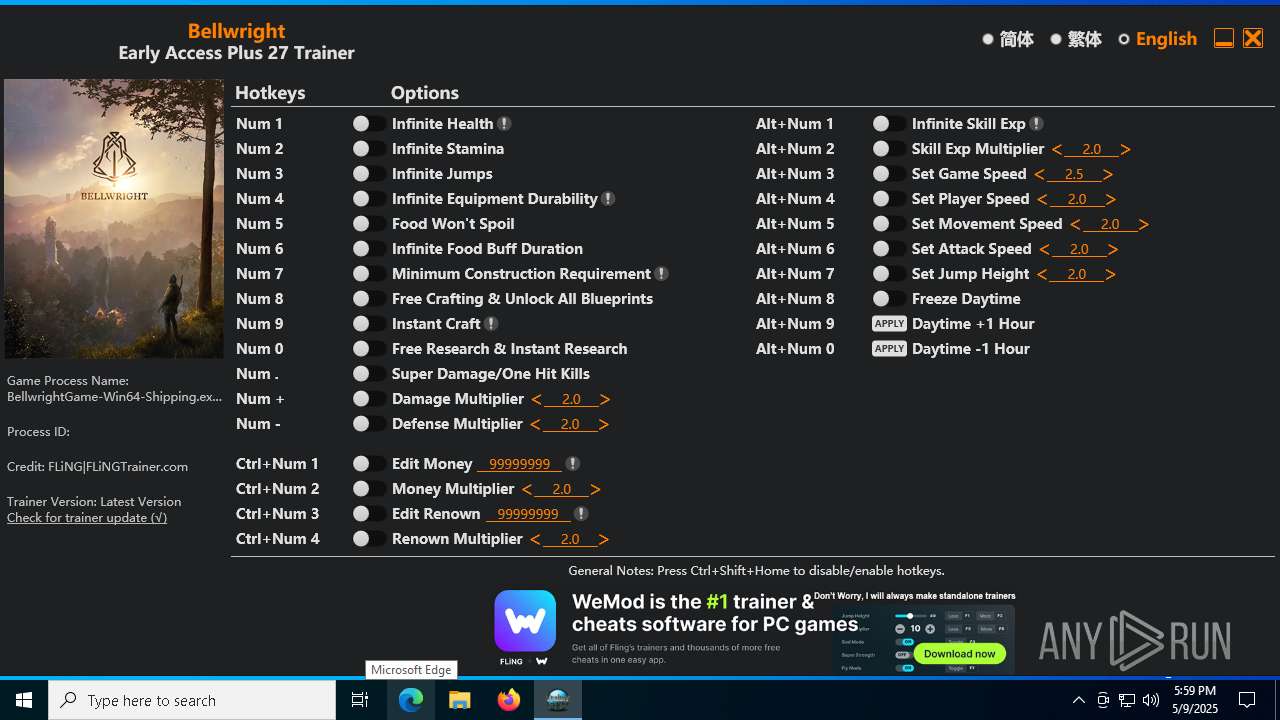Enable Food Won't Spoil
This screenshot has height=720, width=1280.
369,224
